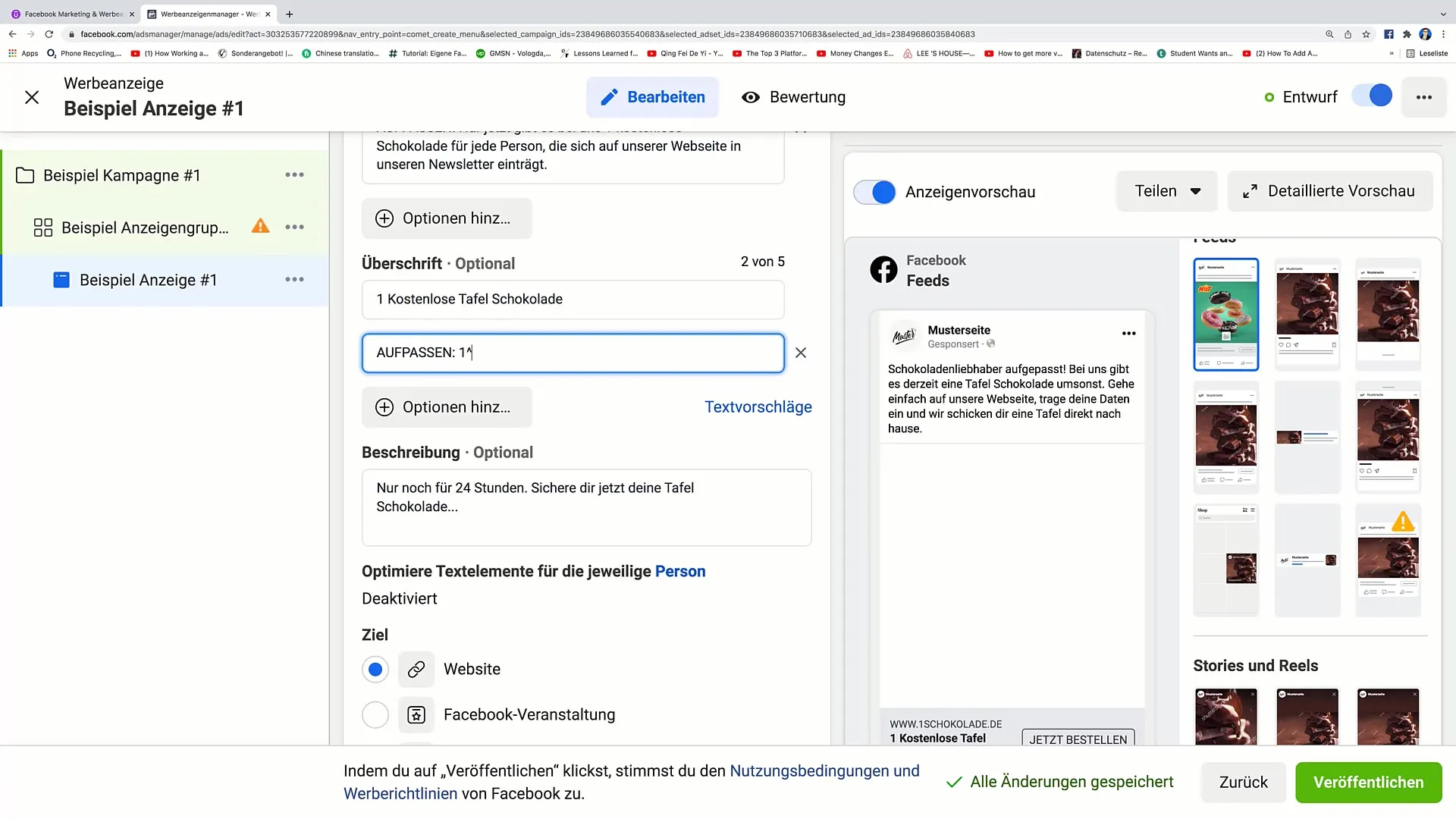Select the Website radio button under Ziel
This screenshot has height=819, width=1456.
(376, 669)
